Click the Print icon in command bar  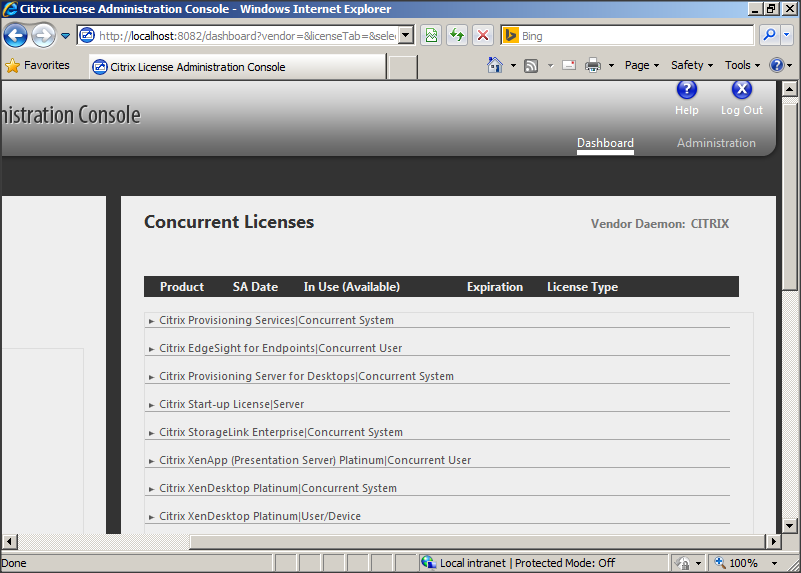pos(592,65)
